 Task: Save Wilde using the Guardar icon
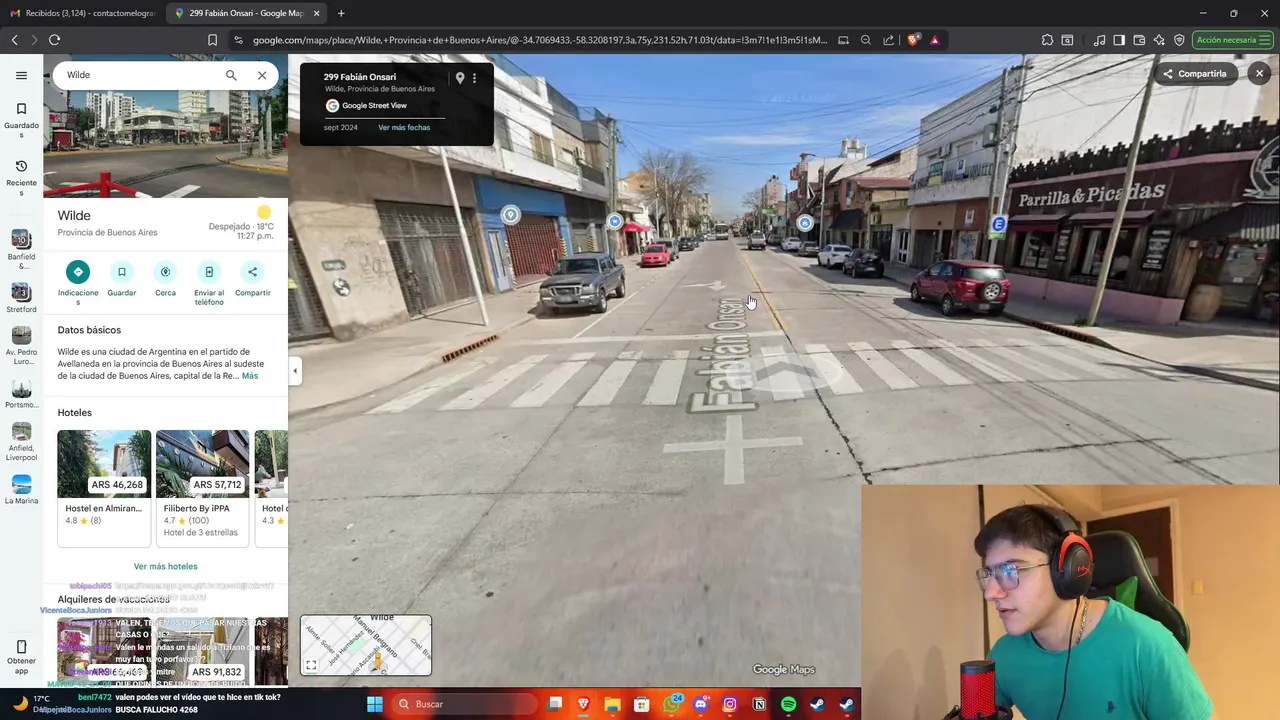122,272
